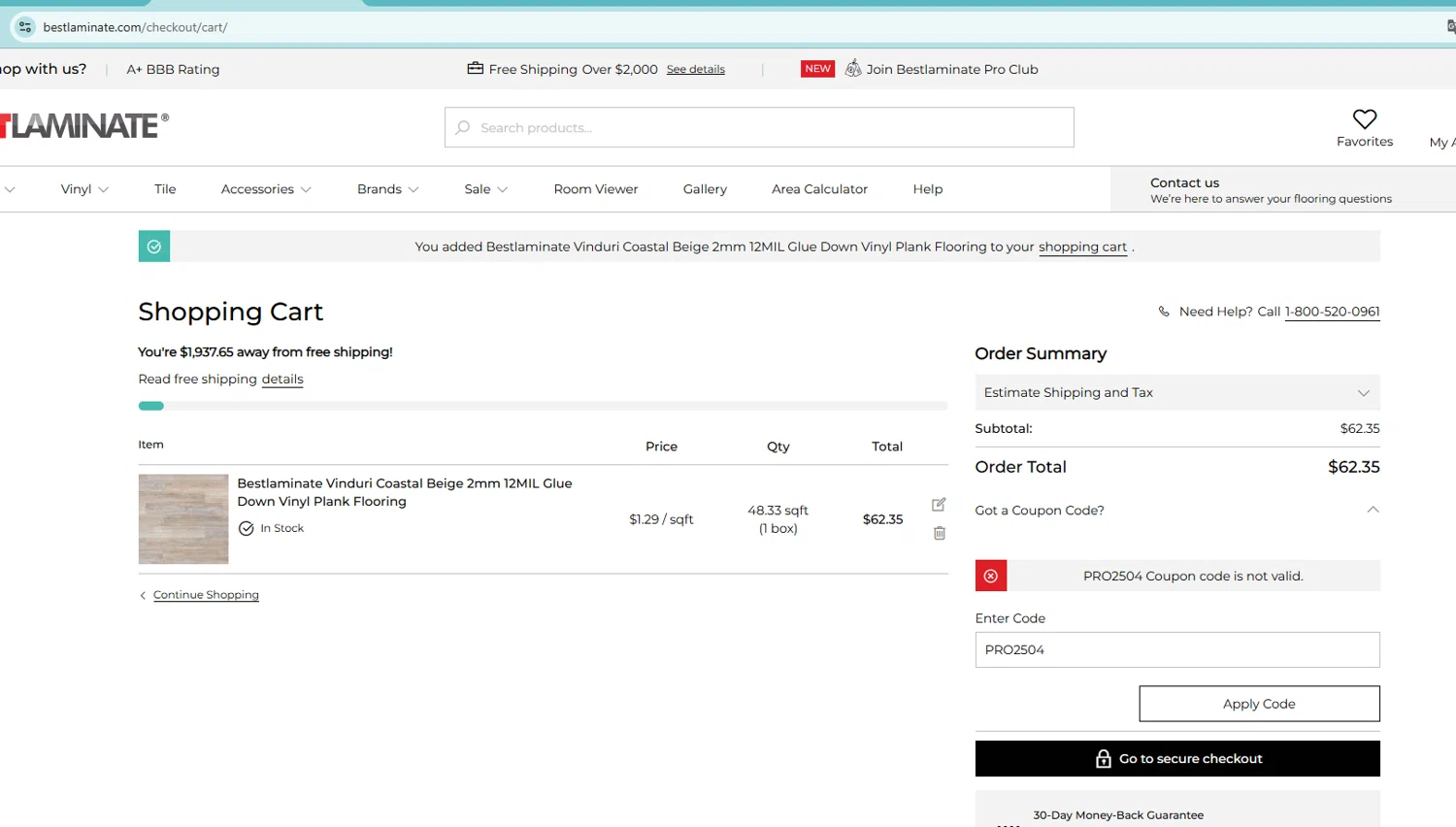The width and height of the screenshot is (1456, 827).
Task: Click the browser address bar URL
Action: pos(135,27)
